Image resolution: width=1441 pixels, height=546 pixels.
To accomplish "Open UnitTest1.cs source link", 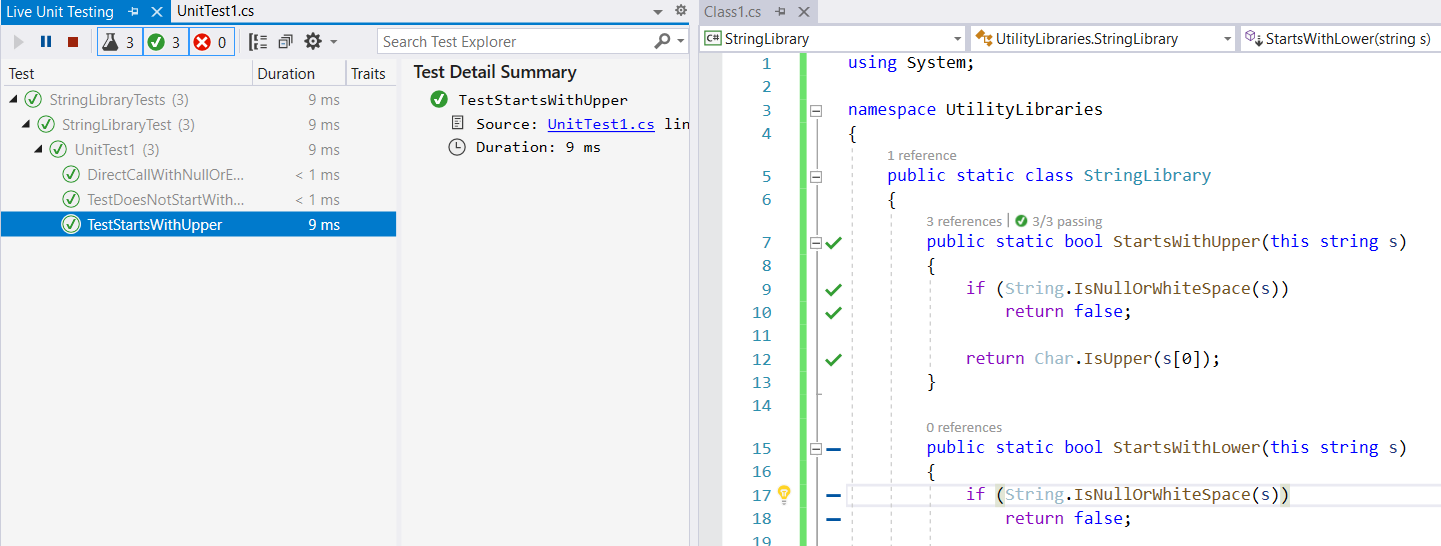I will point(601,124).
